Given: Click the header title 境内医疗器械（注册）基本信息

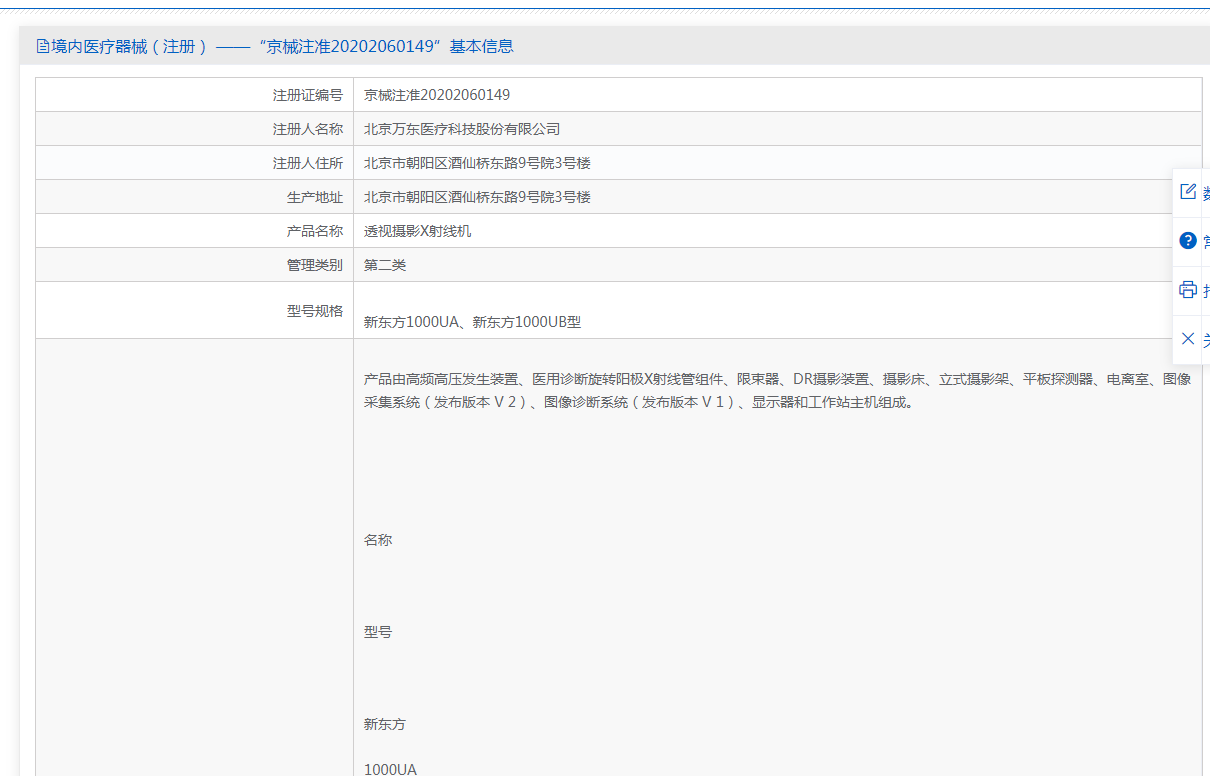Looking at the screenshot, I should [283, 46].
